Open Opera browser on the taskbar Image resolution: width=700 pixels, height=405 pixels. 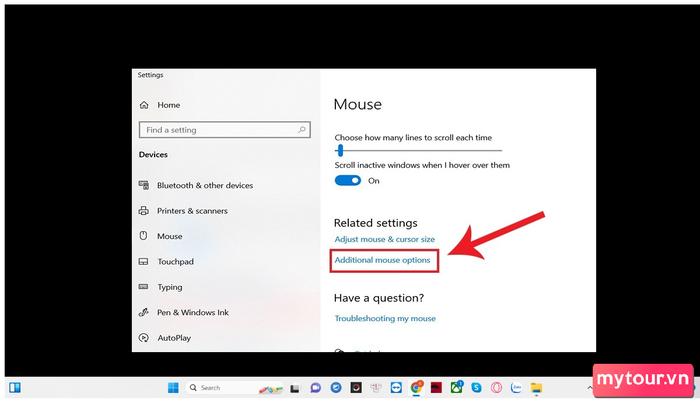(x=496, y=388)
